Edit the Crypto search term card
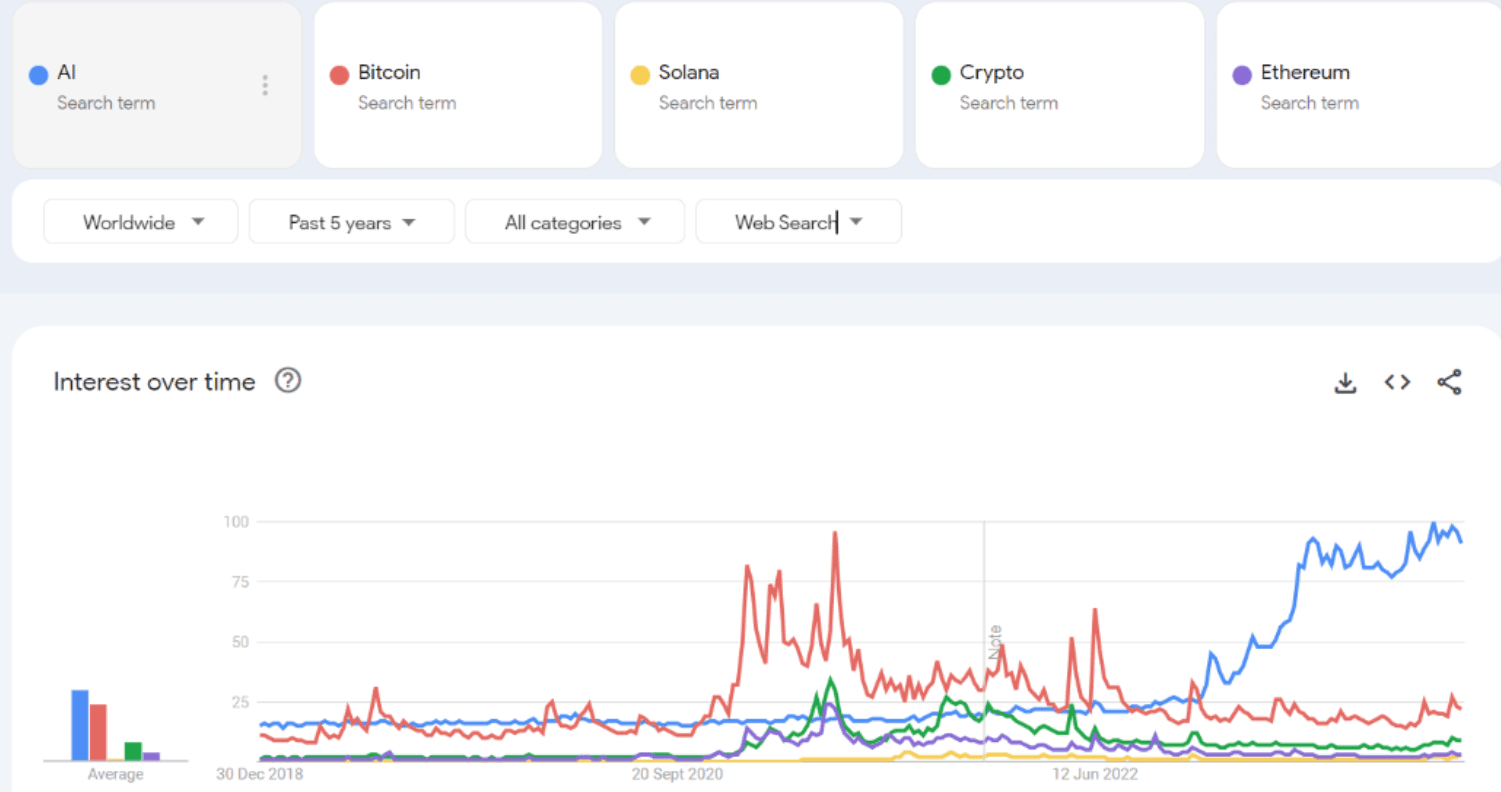The width and height of the screenshot is (1501, 792). pyautogui.click(x=1060, y=85)
